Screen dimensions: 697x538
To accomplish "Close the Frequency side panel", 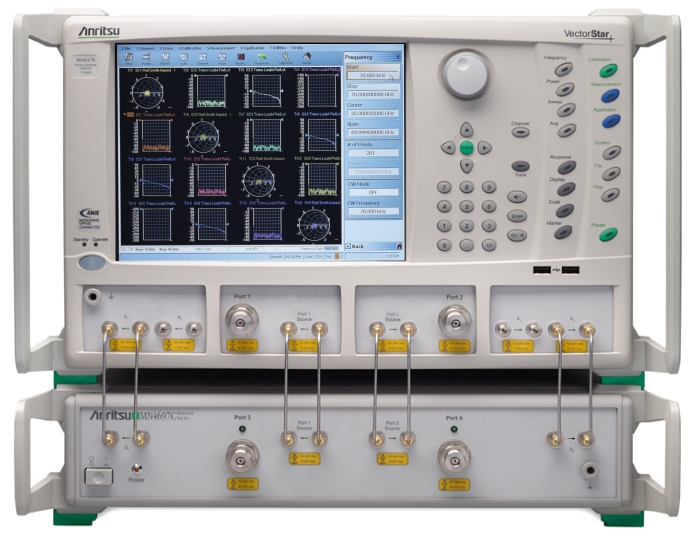I will (x=398, y=57).
